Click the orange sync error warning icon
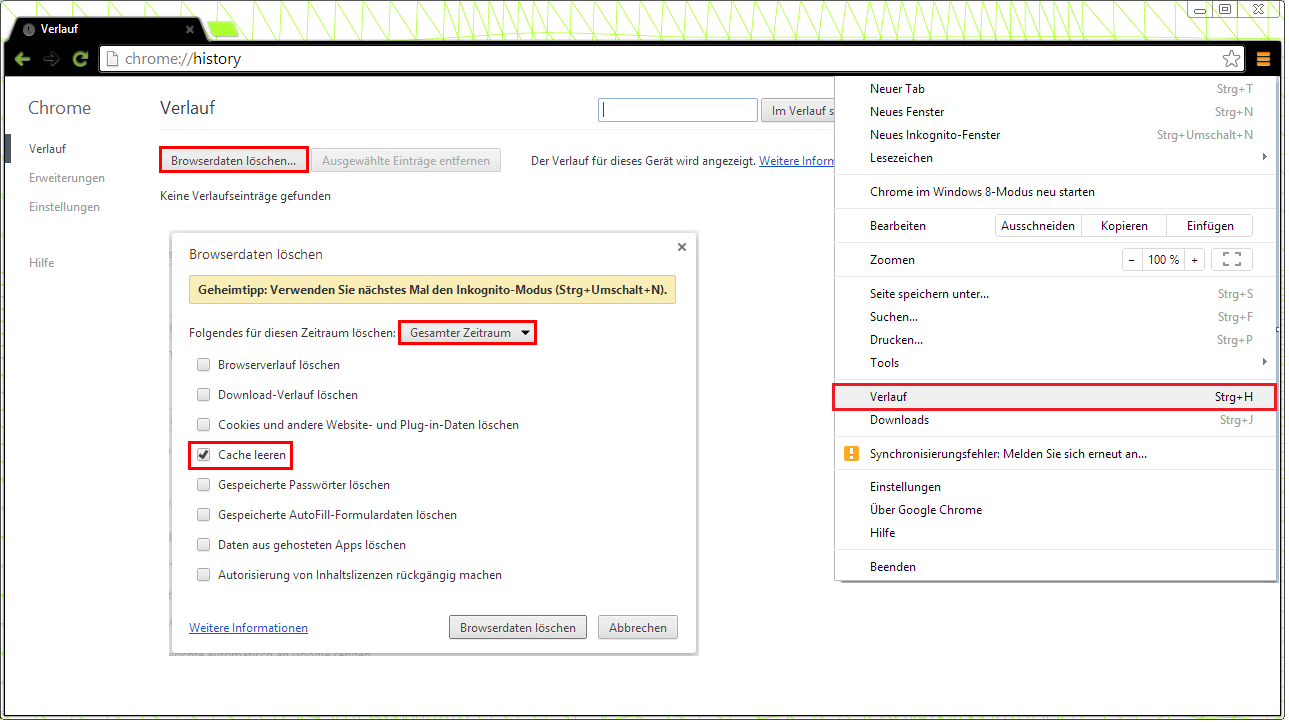Screen dimensions: 1289x723 851,453
